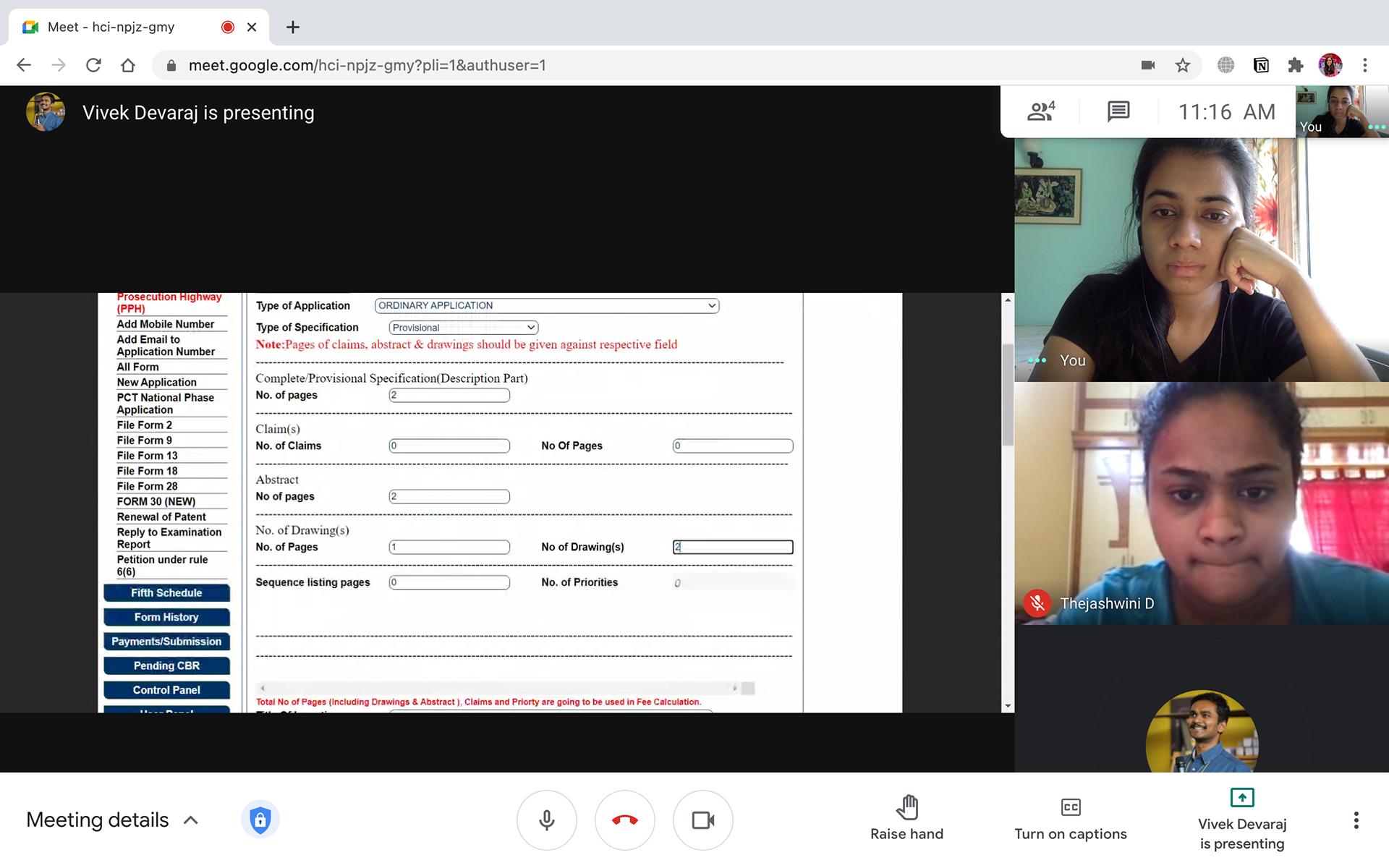Image resolution: width=1389 pixels, height=868 pixels.
Task: Bookmark this page with star icon
Action: click(x=1183, y=65)
